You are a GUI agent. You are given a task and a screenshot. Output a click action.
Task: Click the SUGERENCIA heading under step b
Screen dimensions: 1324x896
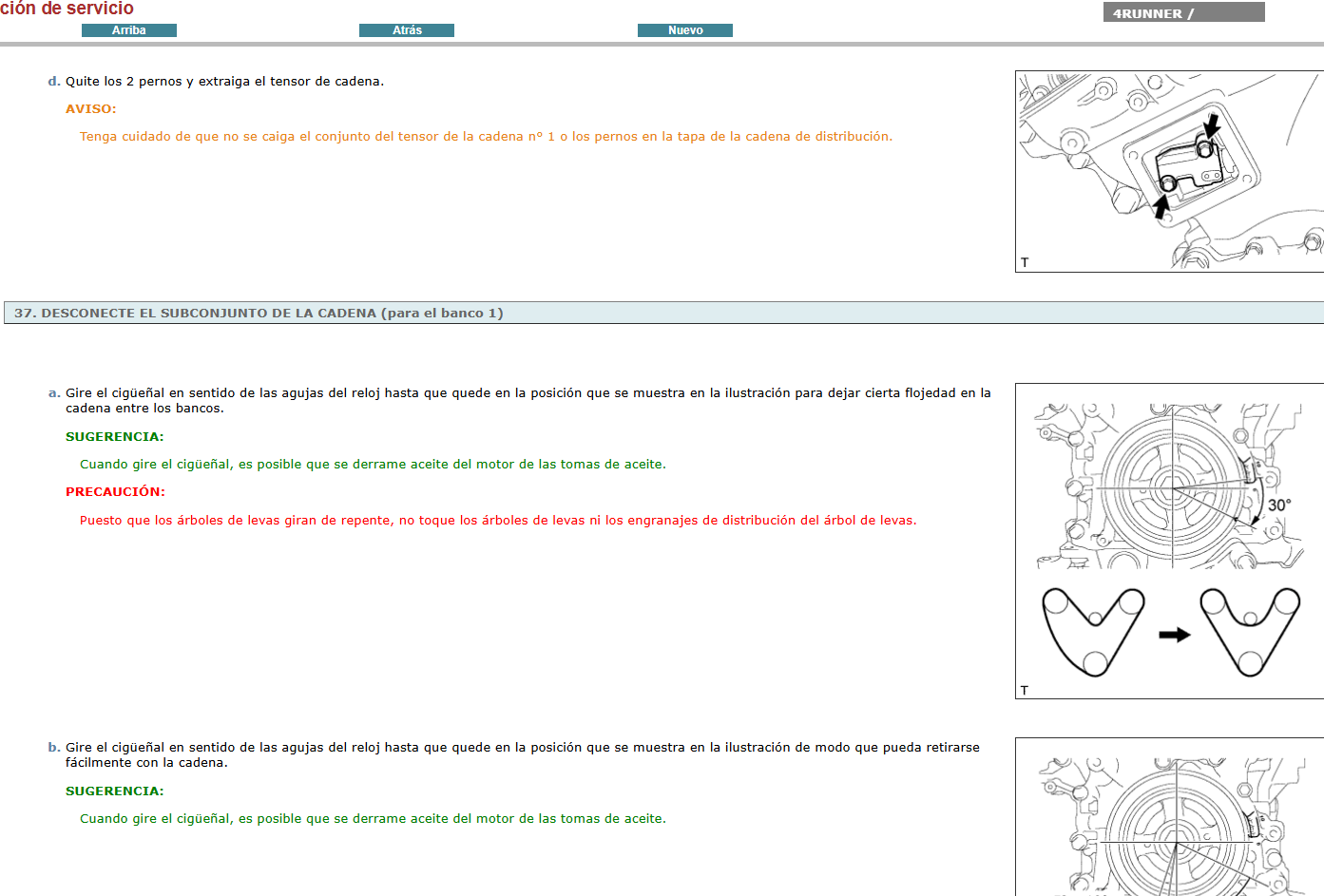(114, 791)
